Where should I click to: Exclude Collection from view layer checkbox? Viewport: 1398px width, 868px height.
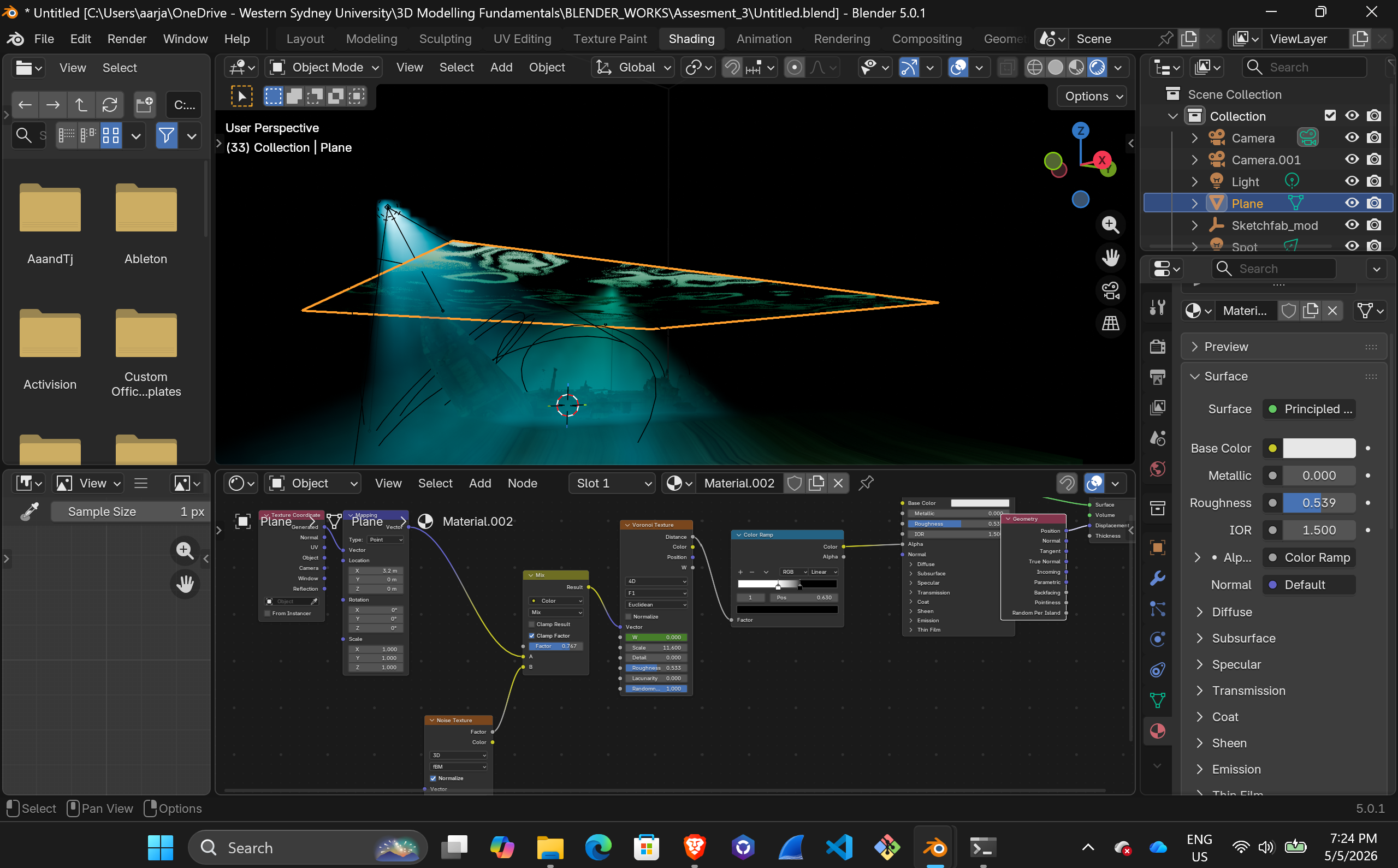[1330, 116]
